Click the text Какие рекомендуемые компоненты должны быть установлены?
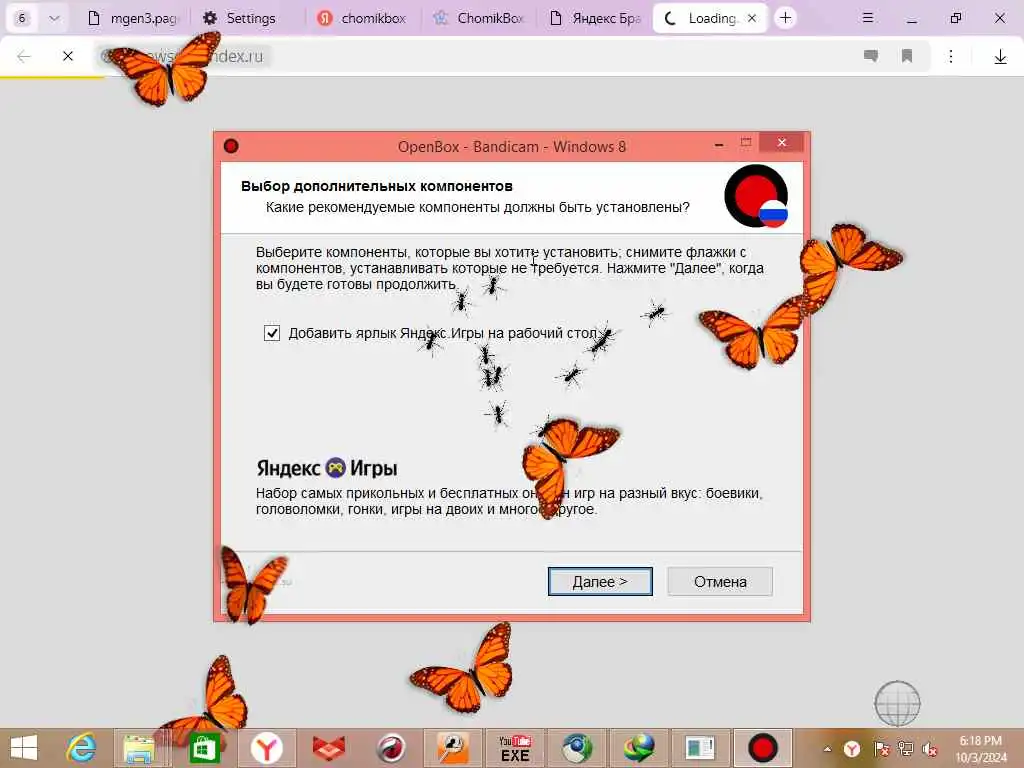 (x=477, y=207)
